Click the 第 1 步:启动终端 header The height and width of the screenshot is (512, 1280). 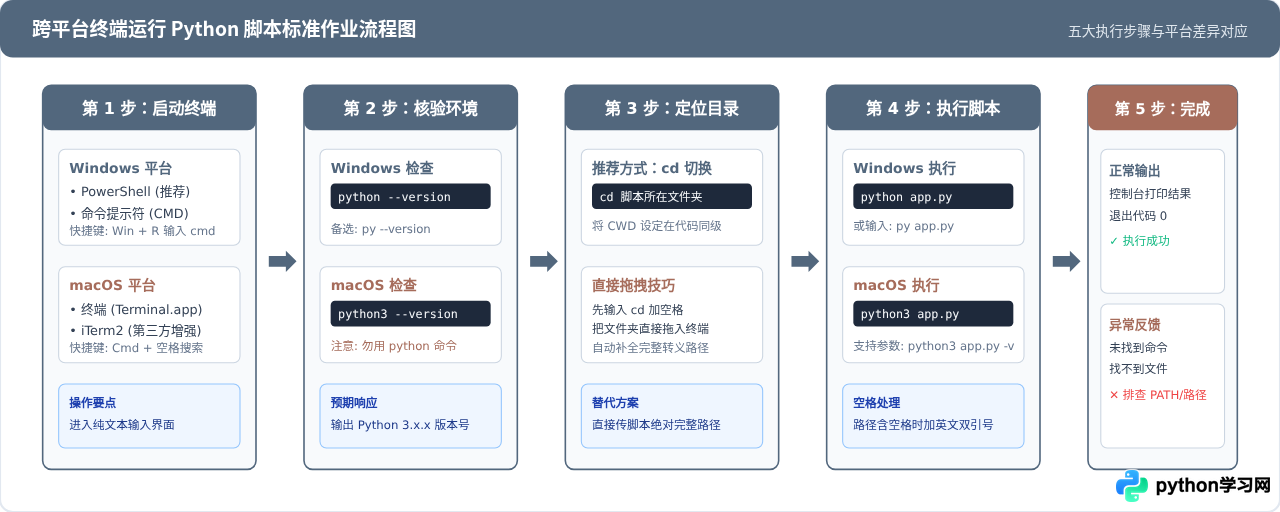pos(149,108)
